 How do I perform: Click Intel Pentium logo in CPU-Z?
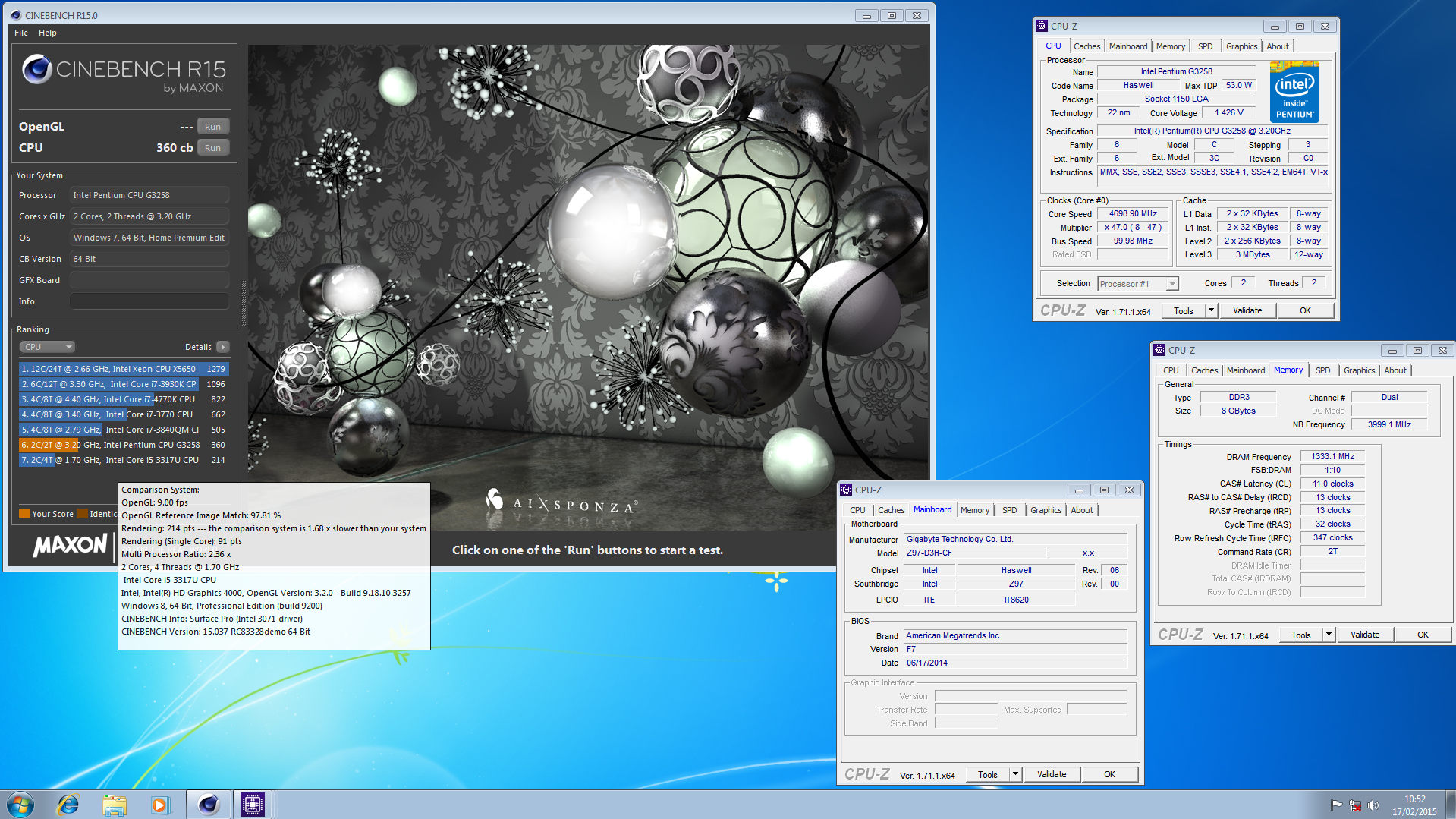1294,93
